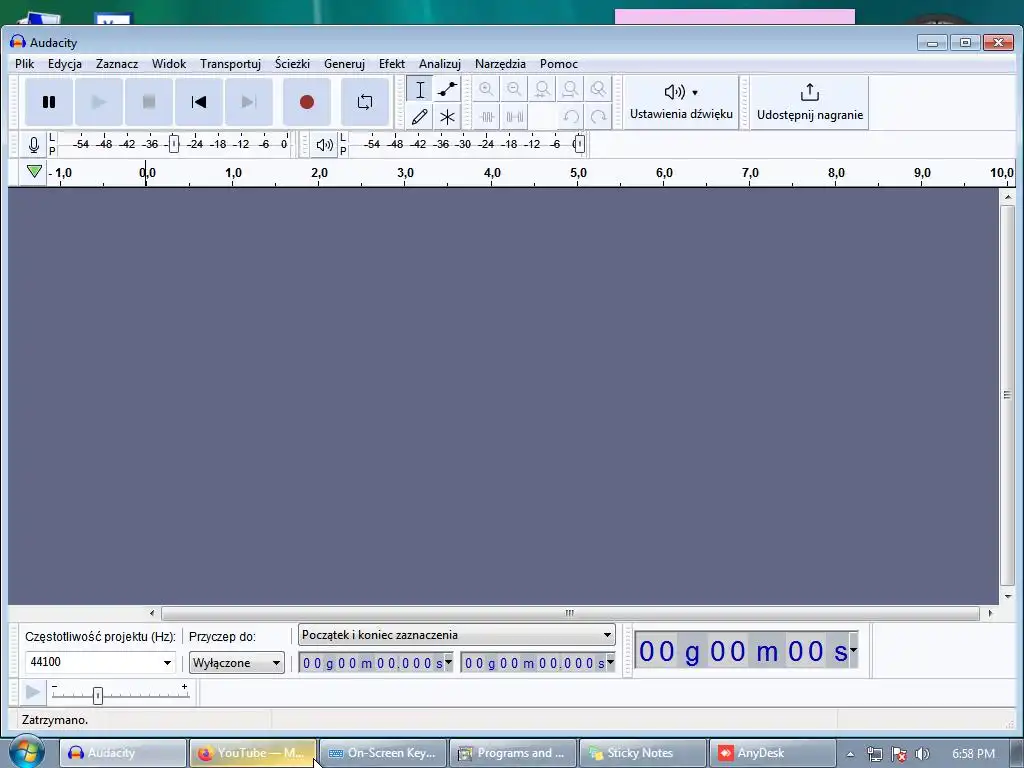Click the Windows Start orb
1024x768 pixels.
pos(26,752)
